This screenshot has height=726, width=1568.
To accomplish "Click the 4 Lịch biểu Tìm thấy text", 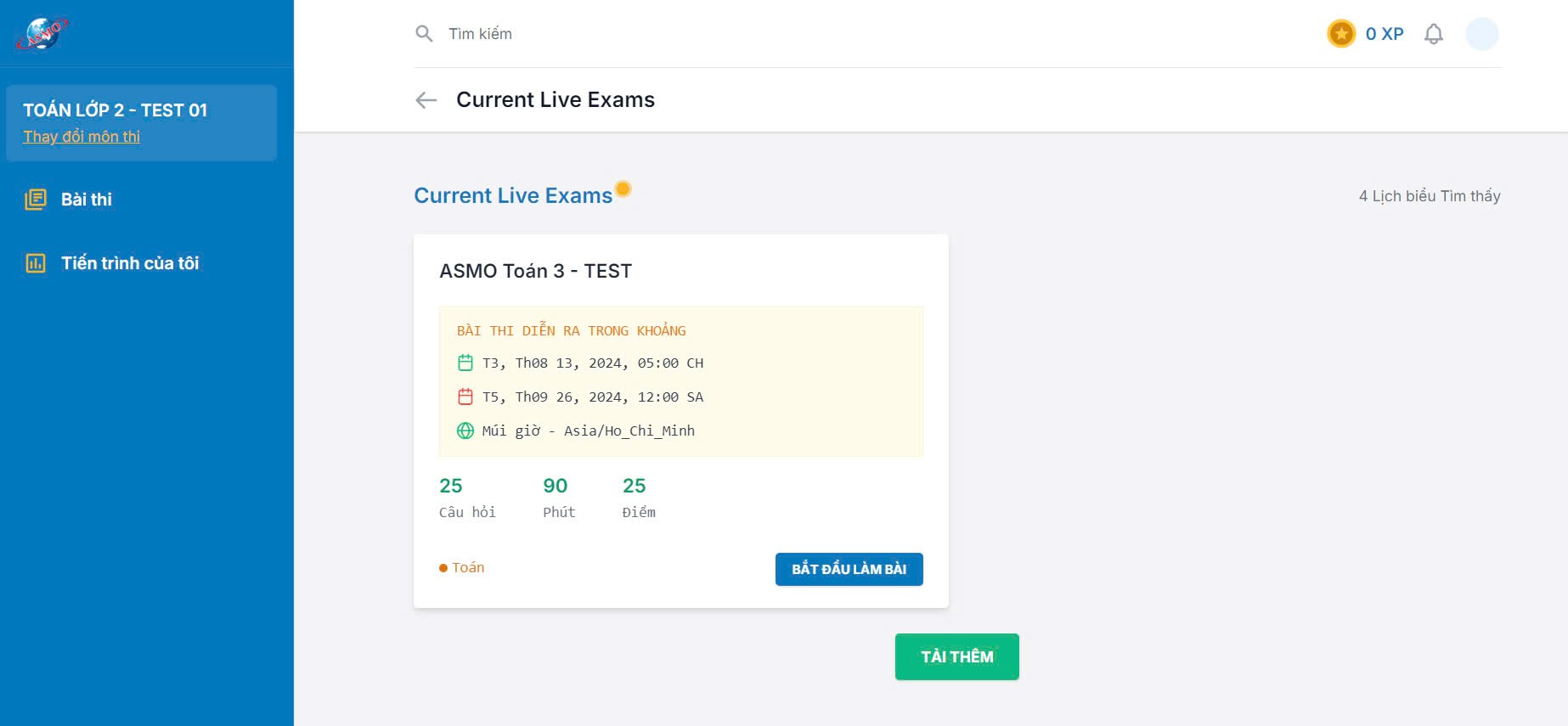I will pyautogui.click(x=1430, y=196).
